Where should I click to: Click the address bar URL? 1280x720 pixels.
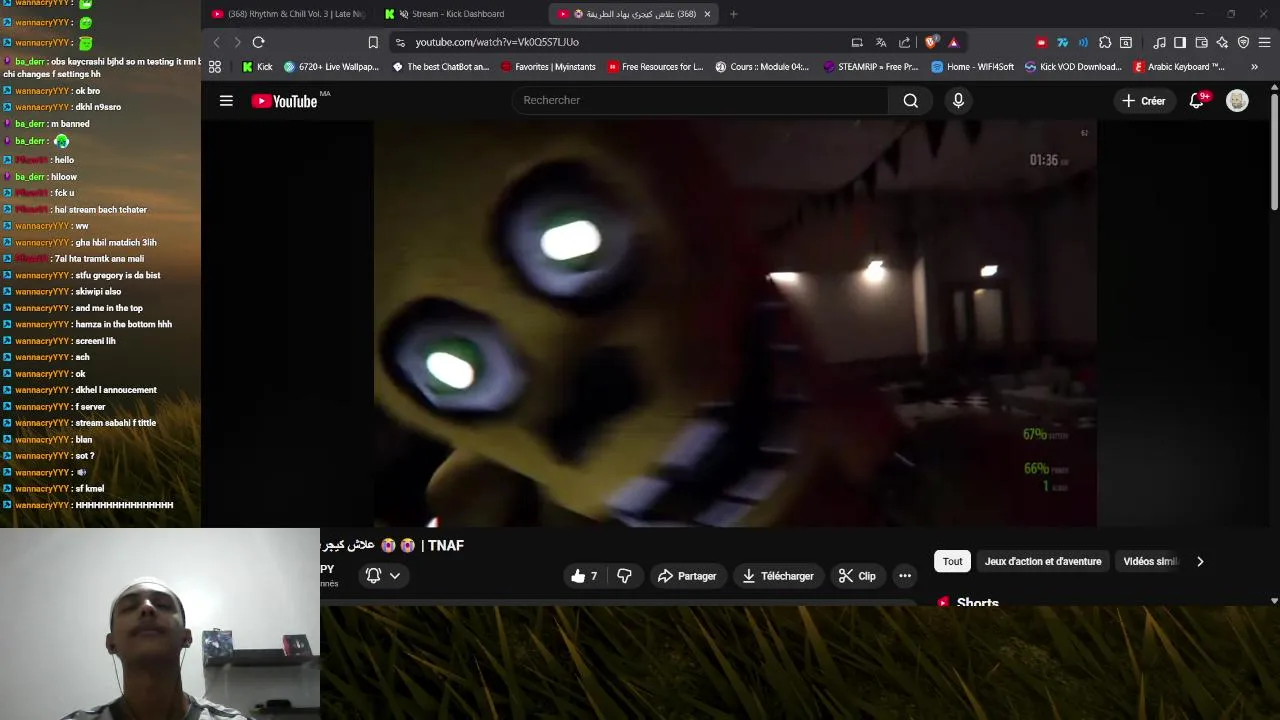click(497, 42)
